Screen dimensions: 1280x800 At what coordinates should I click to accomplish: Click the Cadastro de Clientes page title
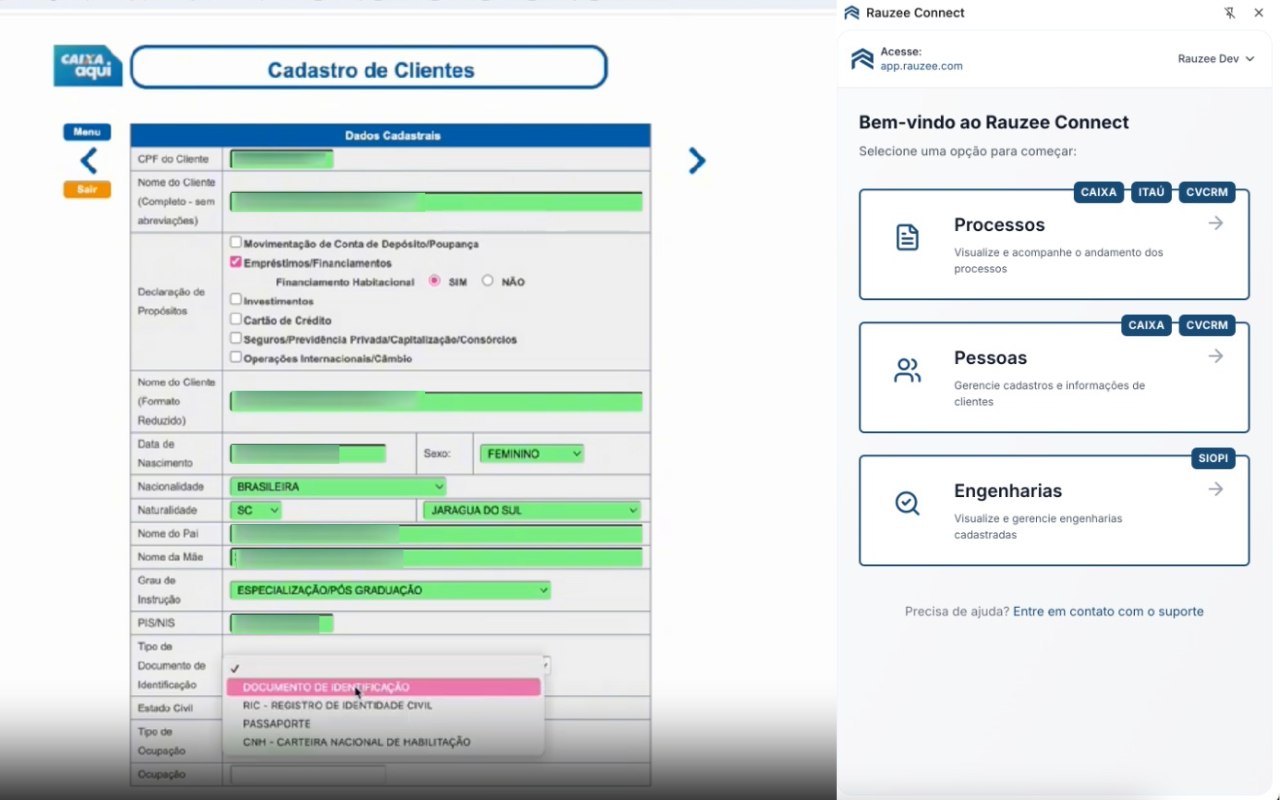click(370, 70)
